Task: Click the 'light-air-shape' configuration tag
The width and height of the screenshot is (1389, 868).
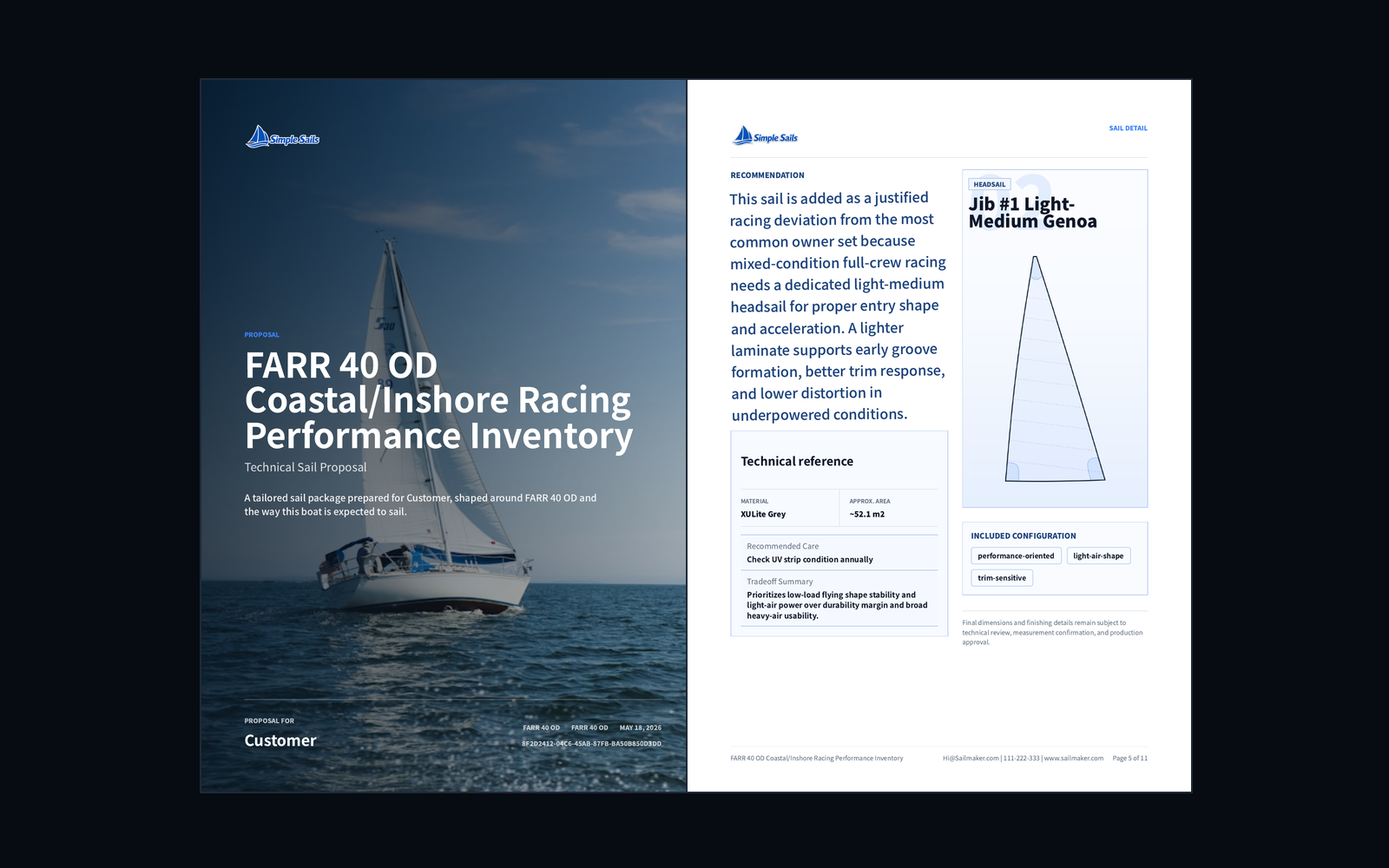Action: click(x=1098, y=556)
